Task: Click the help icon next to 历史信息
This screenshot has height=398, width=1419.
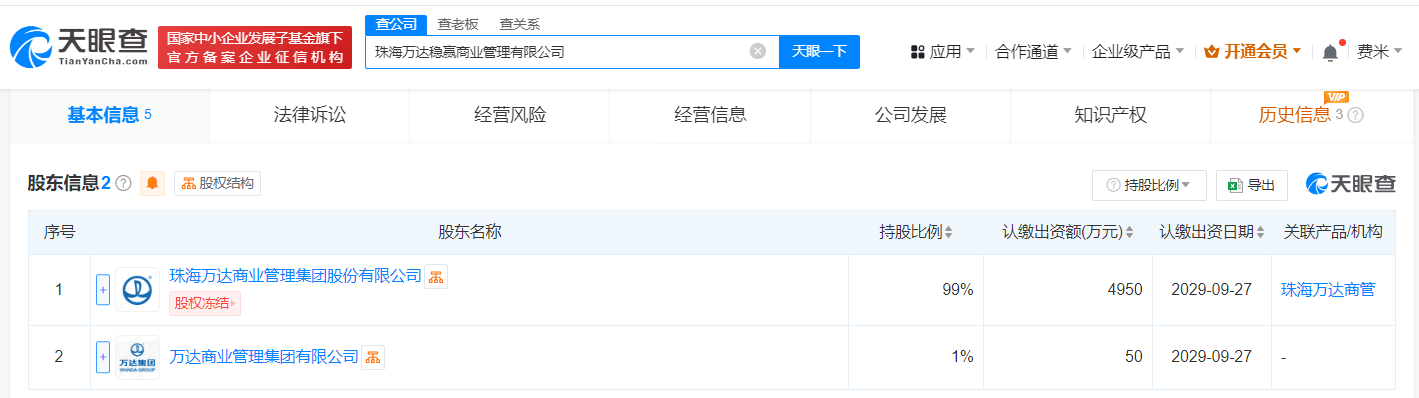Action: pyautogui.click(x=1356, y=115)
